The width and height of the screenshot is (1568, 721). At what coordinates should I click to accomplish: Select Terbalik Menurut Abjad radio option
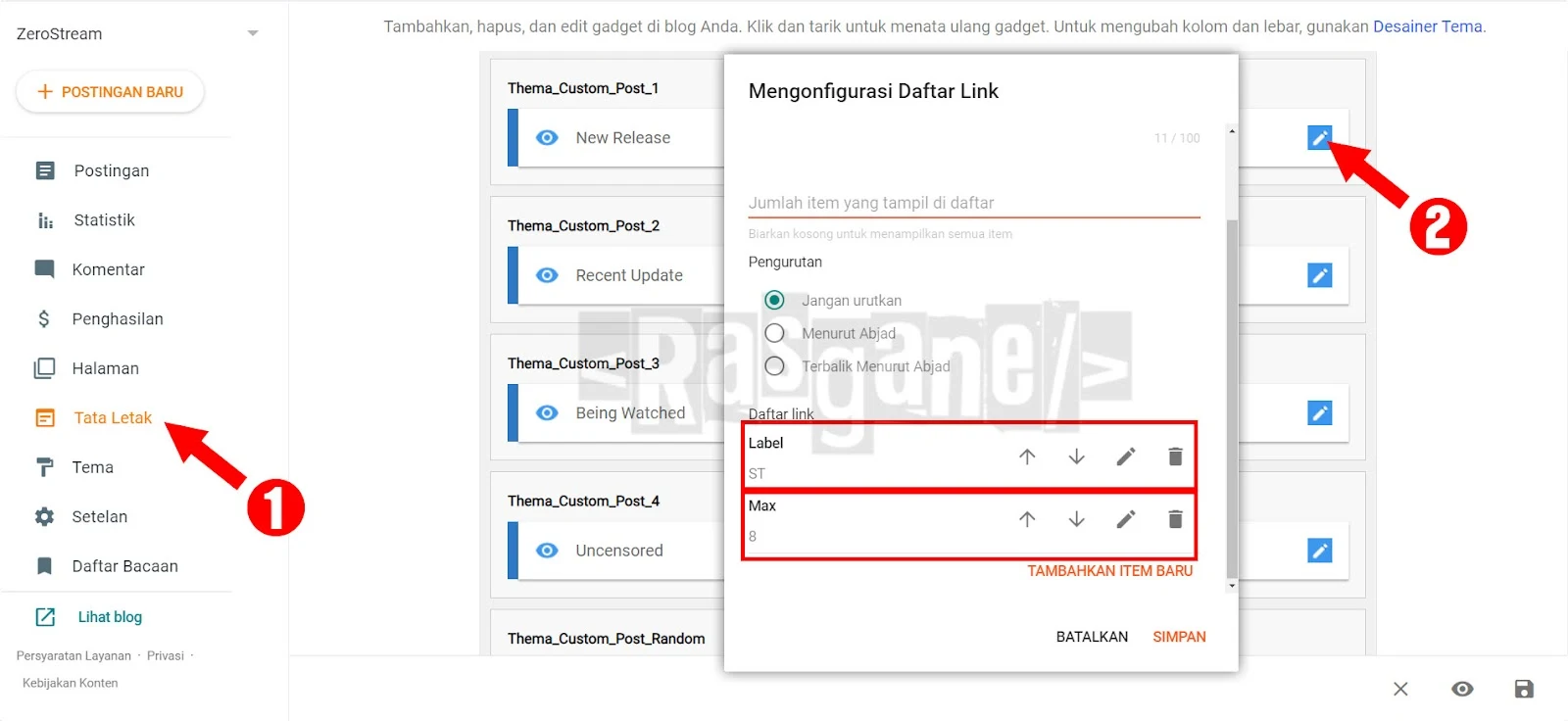coord(774,366)
